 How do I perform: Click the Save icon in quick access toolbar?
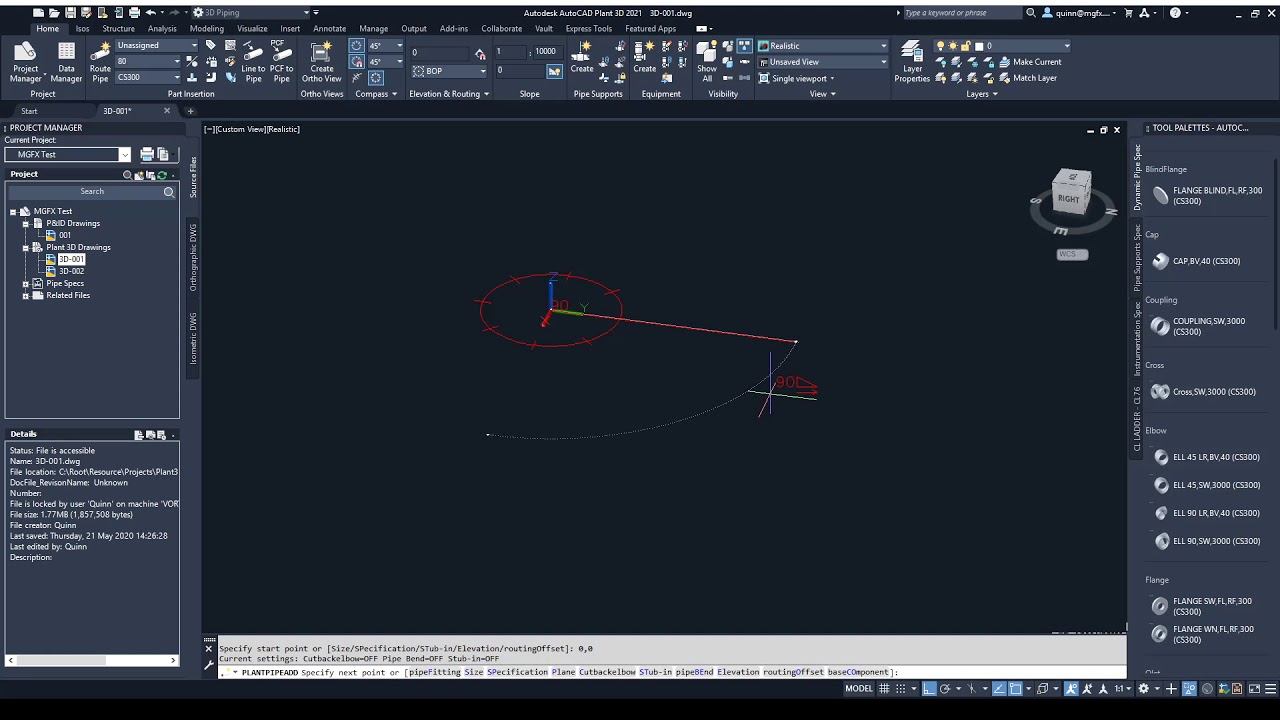coord(69,13)
